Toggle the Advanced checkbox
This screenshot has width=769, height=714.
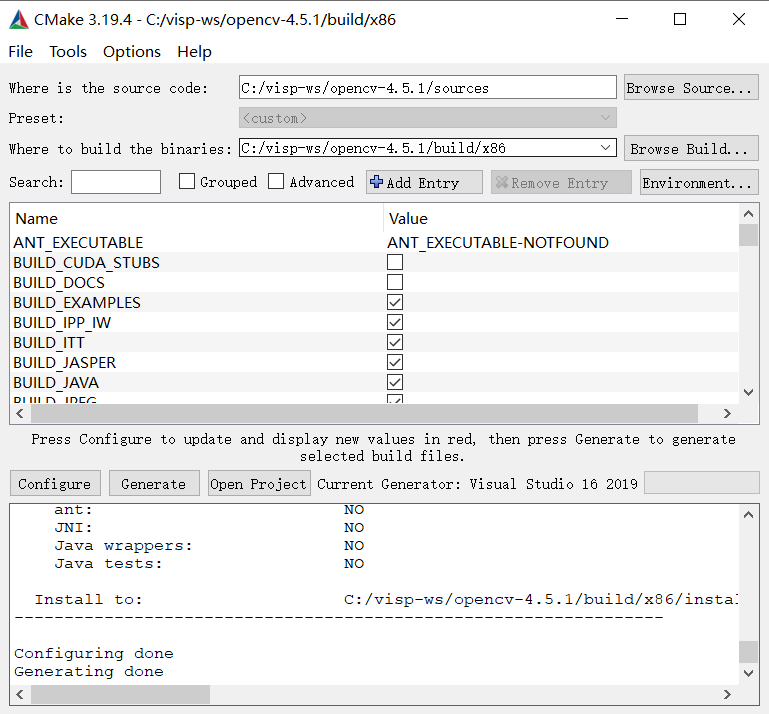click(276, 181)
